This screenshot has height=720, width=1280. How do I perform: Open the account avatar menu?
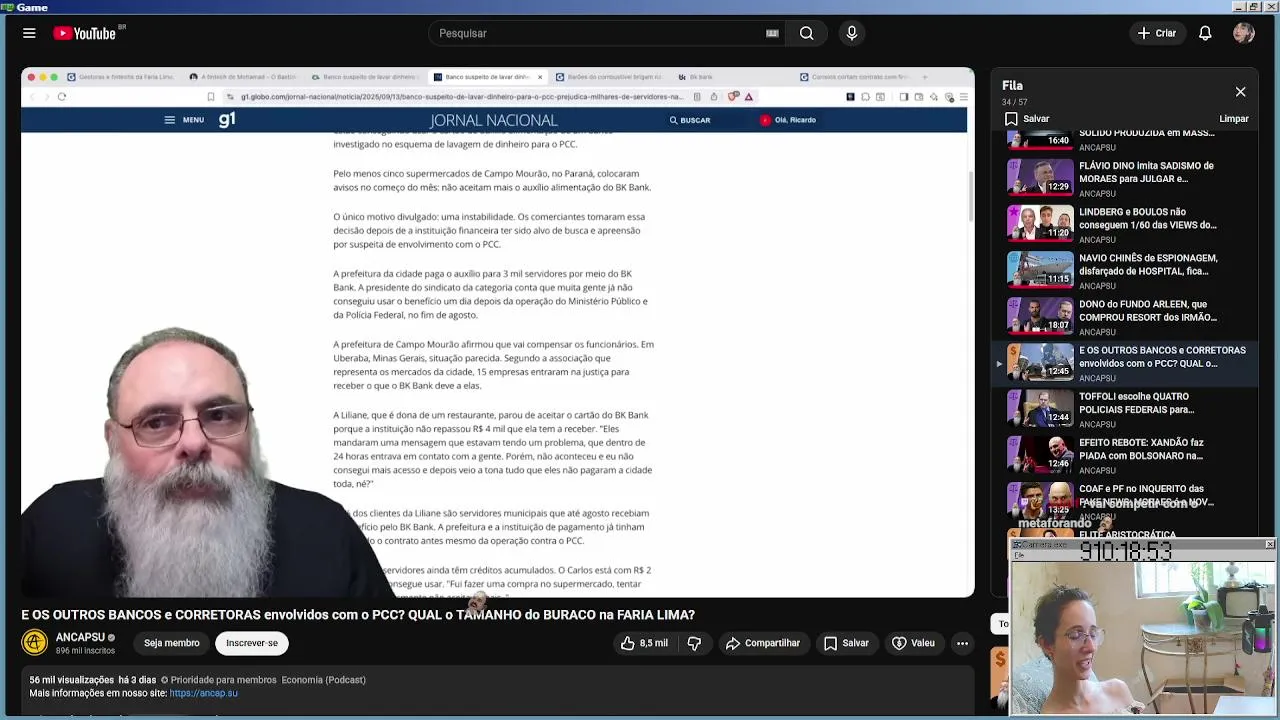pos(1244,33)
